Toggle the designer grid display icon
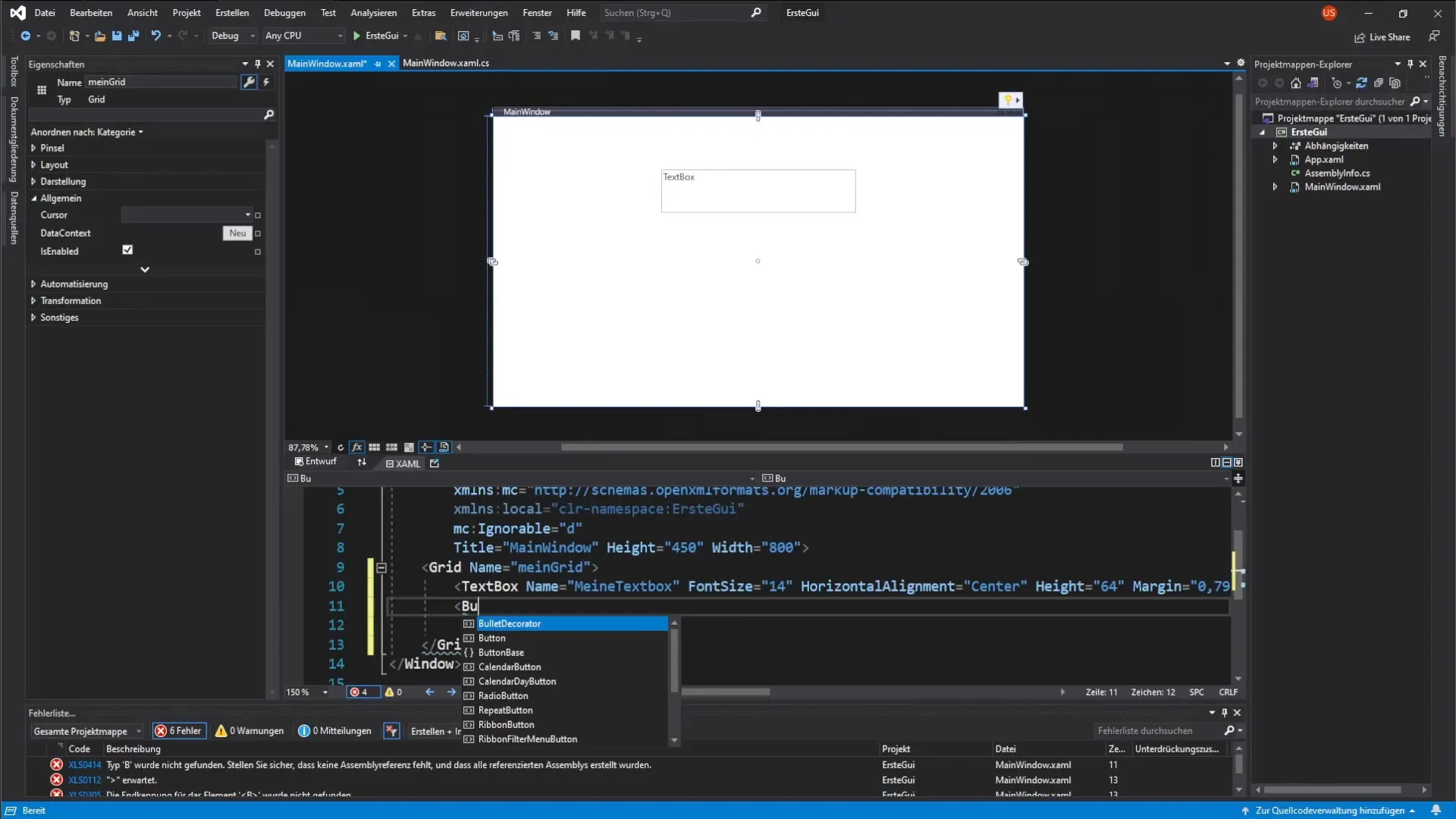This screenshot has height=819, width=1456. (374, 447)
